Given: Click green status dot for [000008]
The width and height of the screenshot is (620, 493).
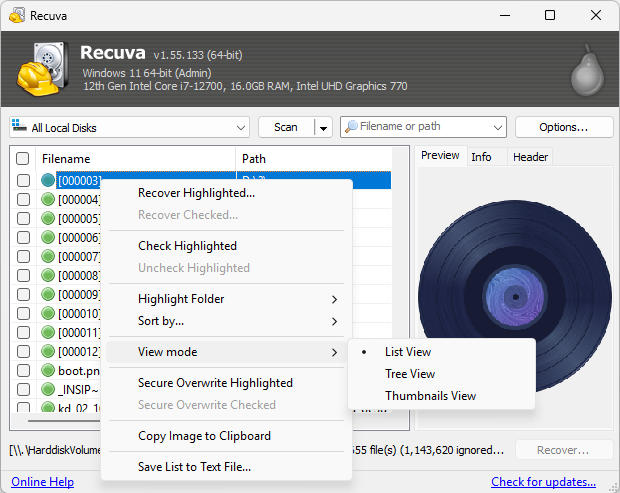Looking at the screenshot, I should tap(48, 275).
